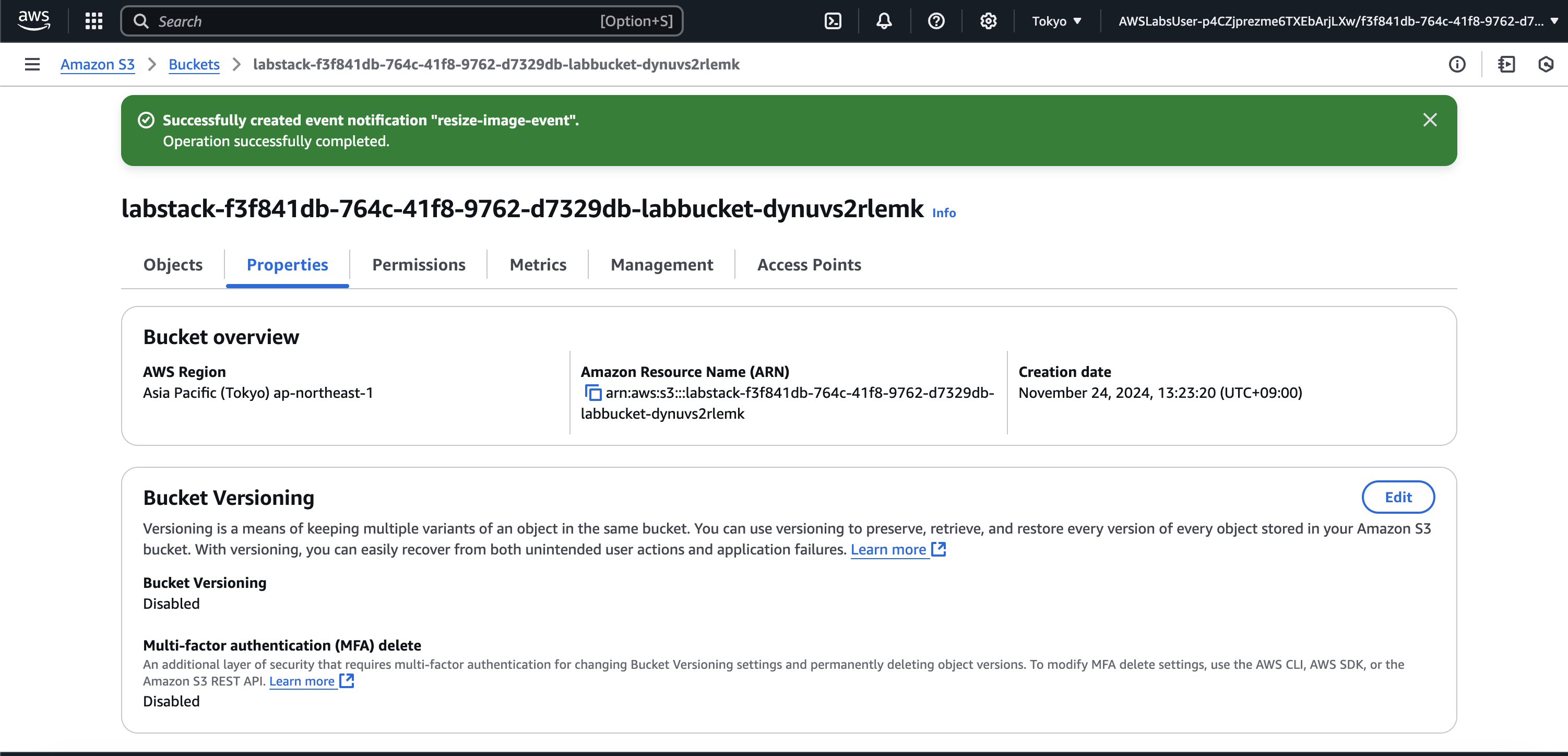Click the Bucket Versioning Disabled status
1568x756 pixels.
click(x=171, y=604)
